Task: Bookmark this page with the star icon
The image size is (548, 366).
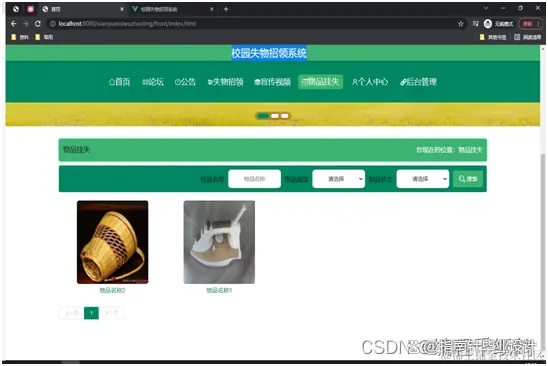Action: [x=461, y=24]
